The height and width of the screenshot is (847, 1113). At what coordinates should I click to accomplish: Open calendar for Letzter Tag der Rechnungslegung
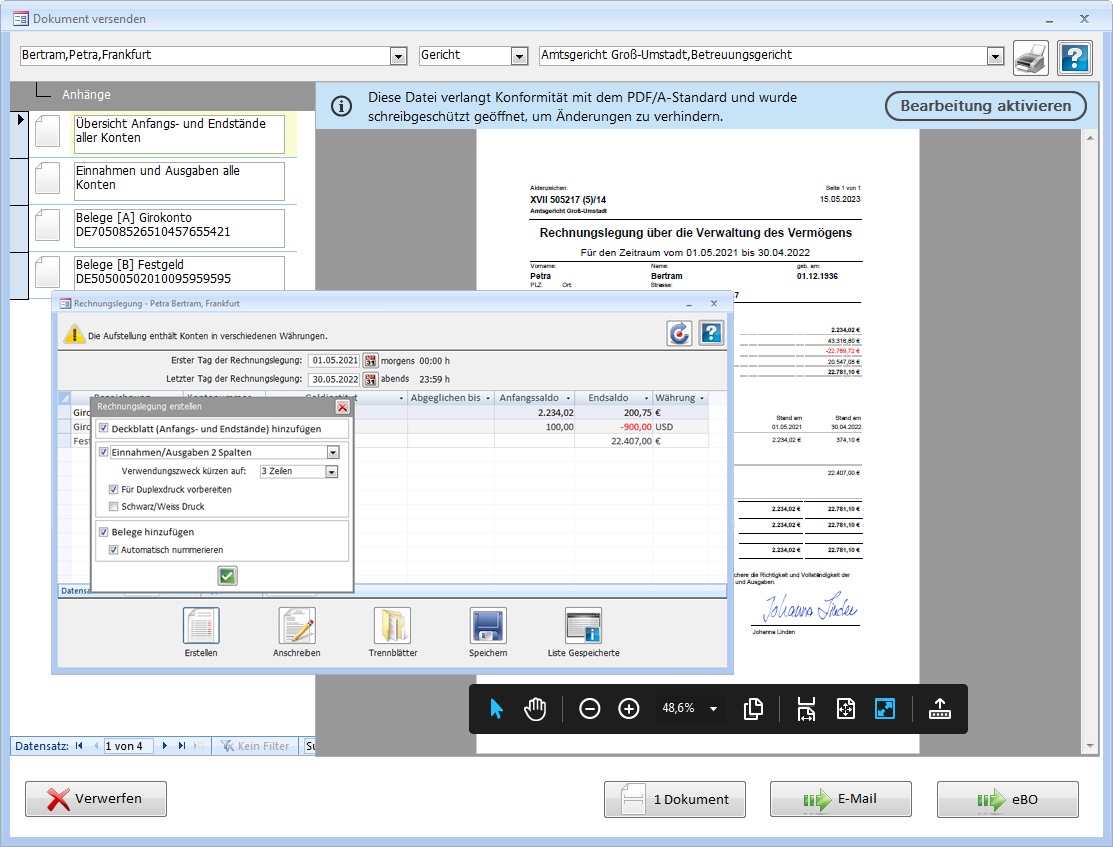coord(371,379)
